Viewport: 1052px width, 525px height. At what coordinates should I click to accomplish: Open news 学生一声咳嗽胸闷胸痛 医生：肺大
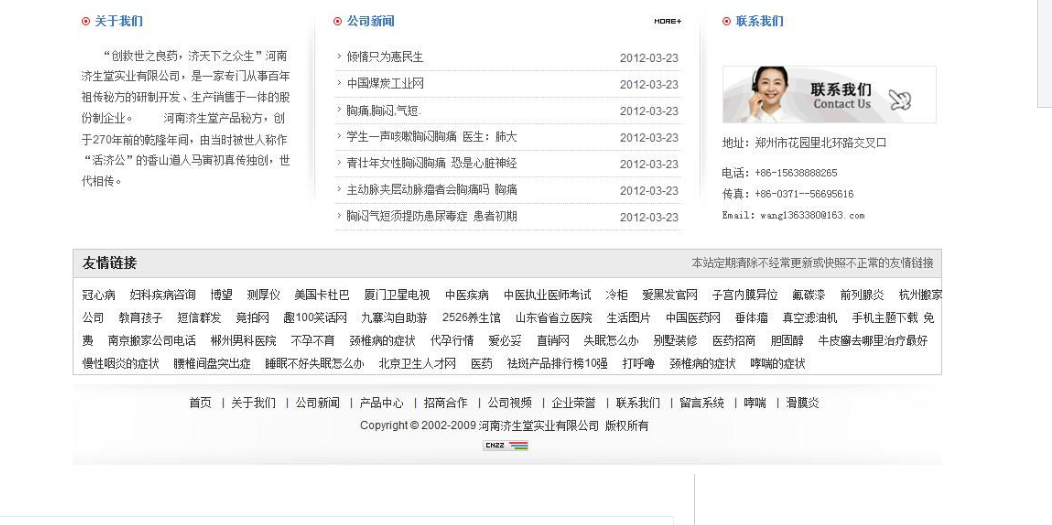[x=431, y=137]
